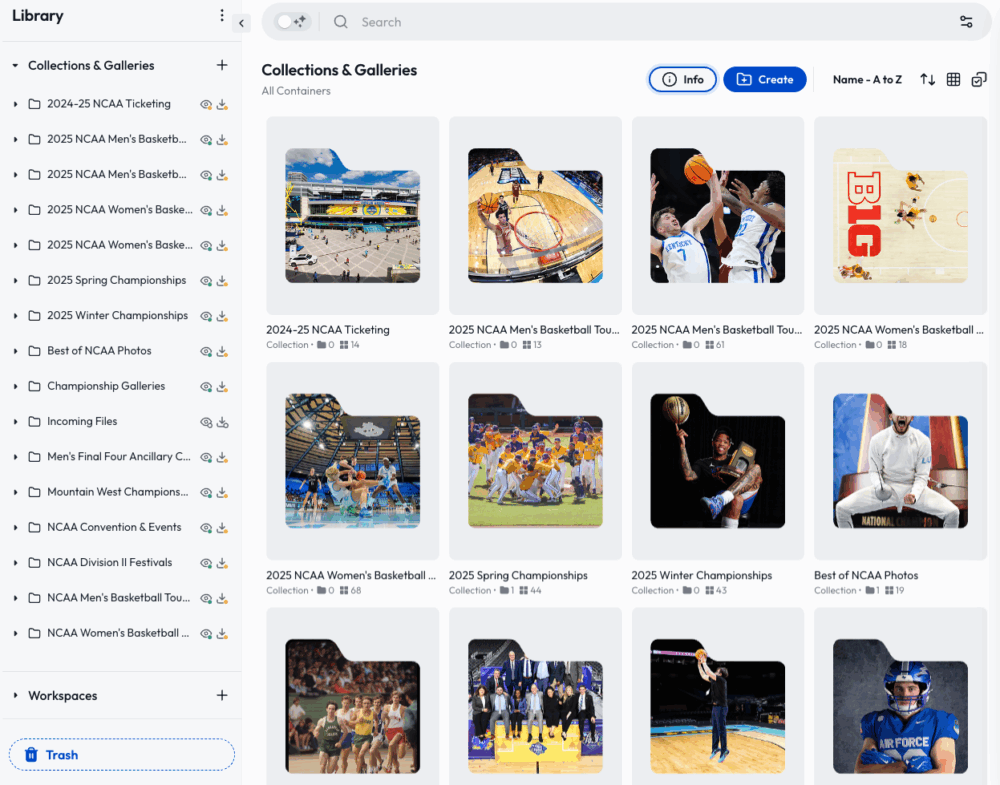Download the 2025 Spring Championships collection
Viewport: 1000px width, 785px height.
click(x=222, y=281)
